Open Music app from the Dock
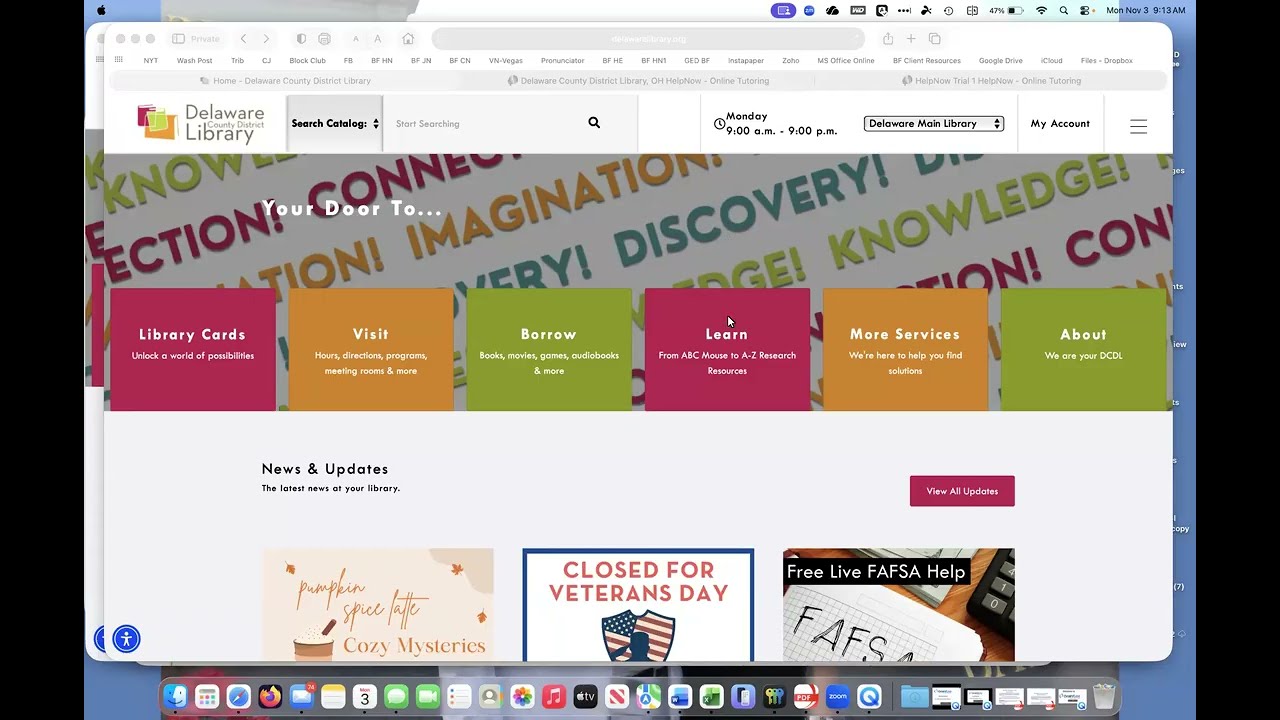 tap(554, 696)
